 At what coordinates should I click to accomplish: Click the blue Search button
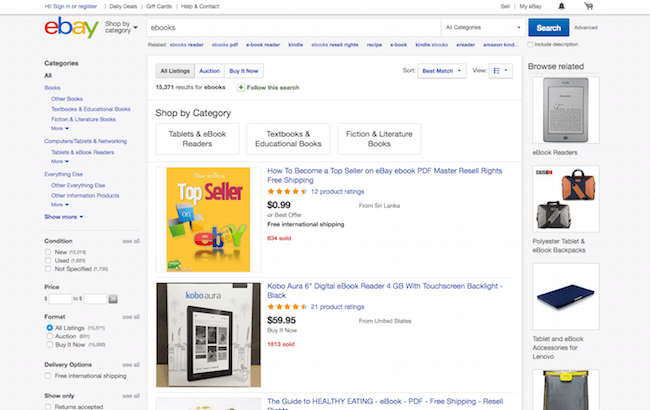[x=548, y=28]
